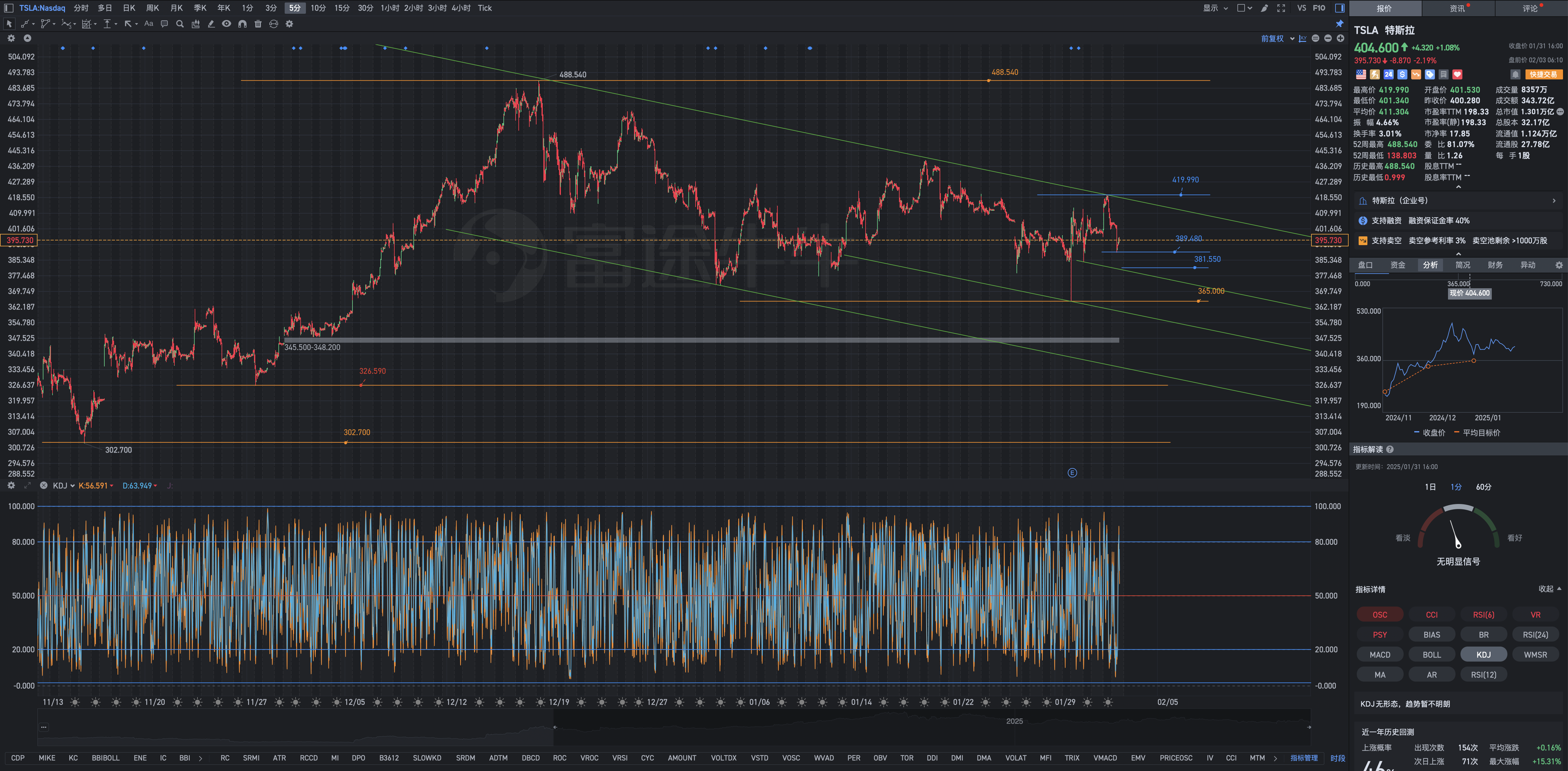Expand more main indicators after BBI
The width and height of the screenshot is (1568, 771).
point(200,758)
